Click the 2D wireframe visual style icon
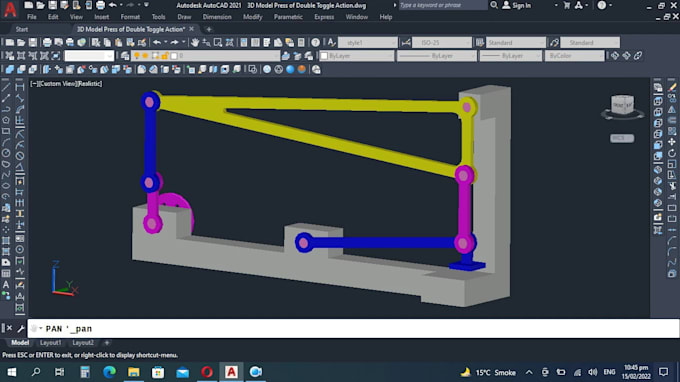Screen dimensions: 680x382 pos(252,69)
